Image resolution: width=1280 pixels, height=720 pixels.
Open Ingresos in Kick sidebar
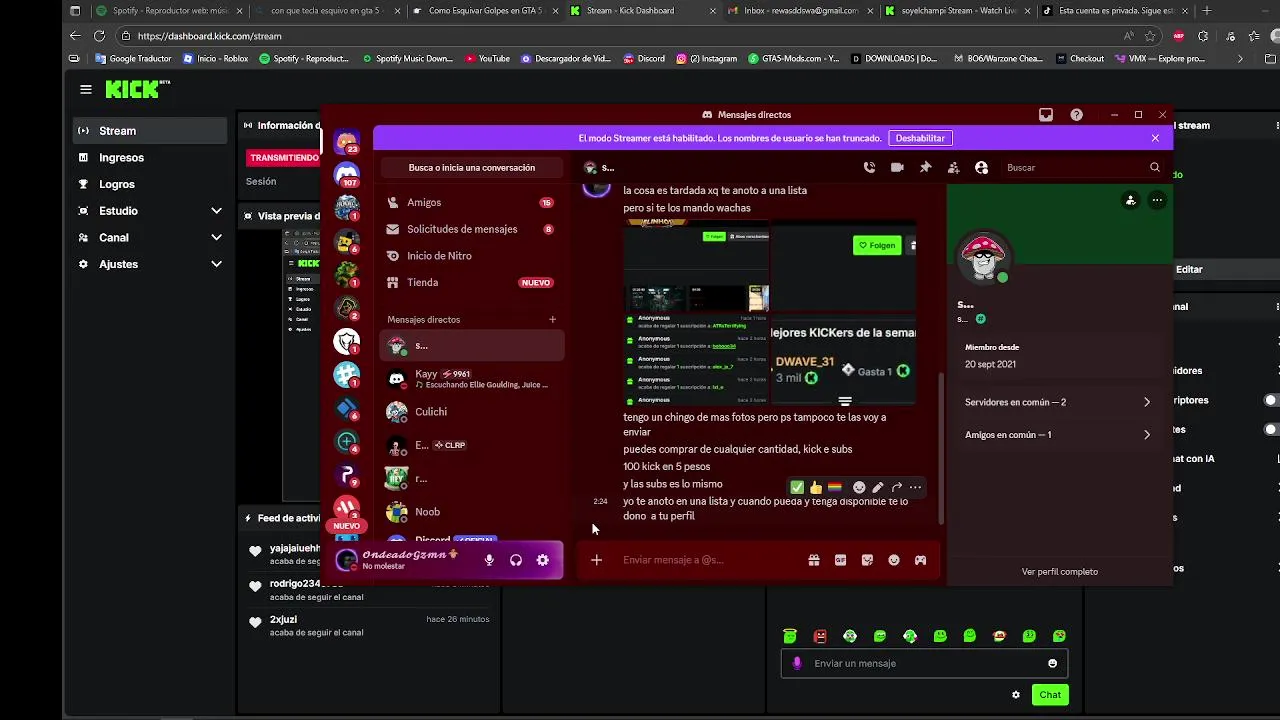[x=150, y=158]
